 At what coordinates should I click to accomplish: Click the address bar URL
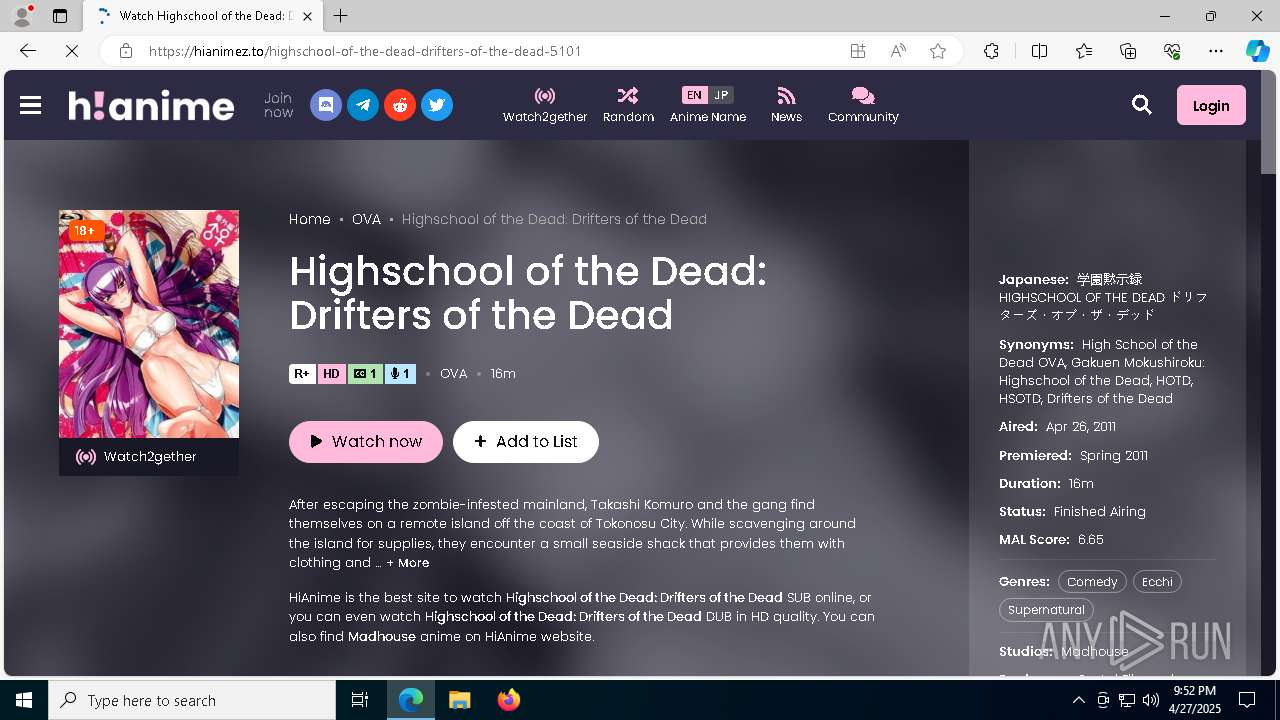click(x=365, y=51)
